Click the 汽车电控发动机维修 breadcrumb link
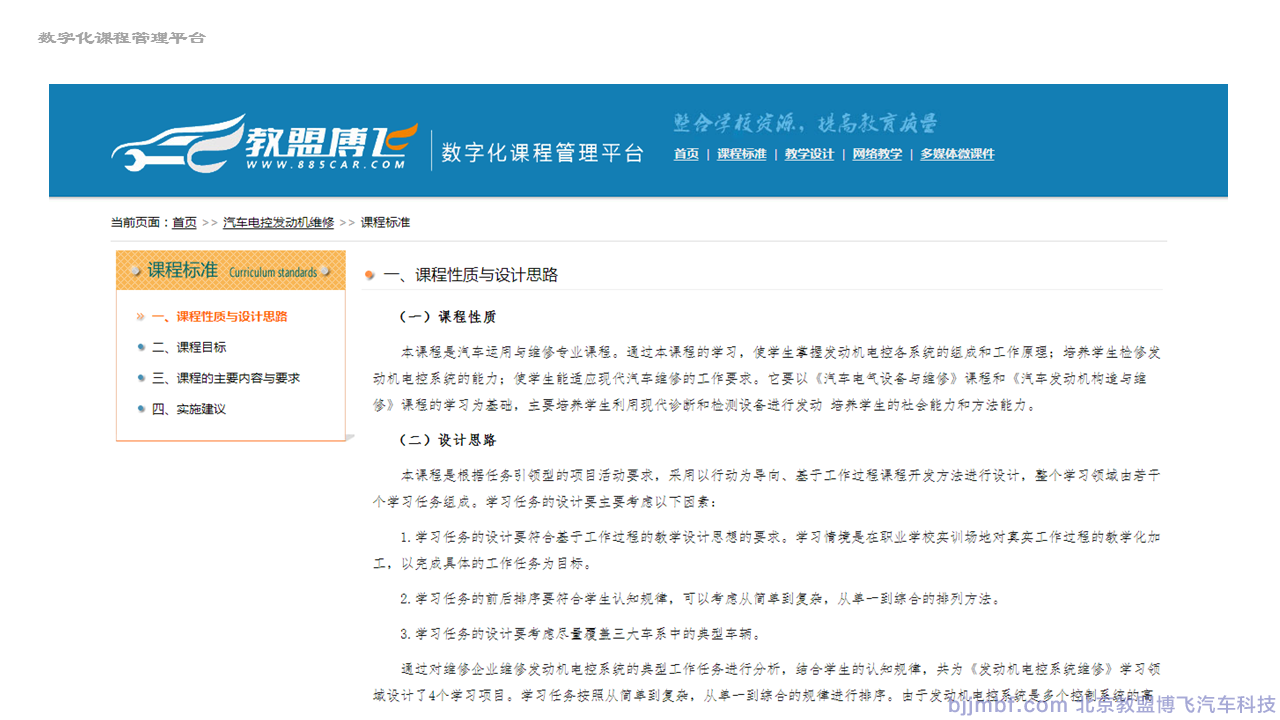Viewport: 1280px width, 720px height. [x=278, y=223]
